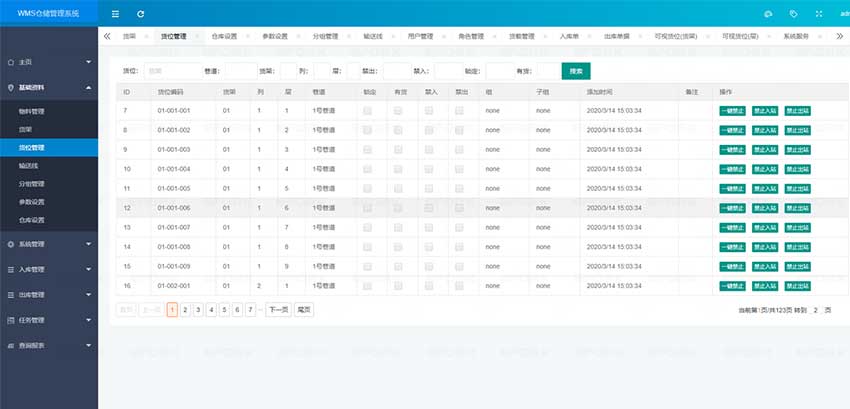Click the 货位 search input field

coord(172,71)
